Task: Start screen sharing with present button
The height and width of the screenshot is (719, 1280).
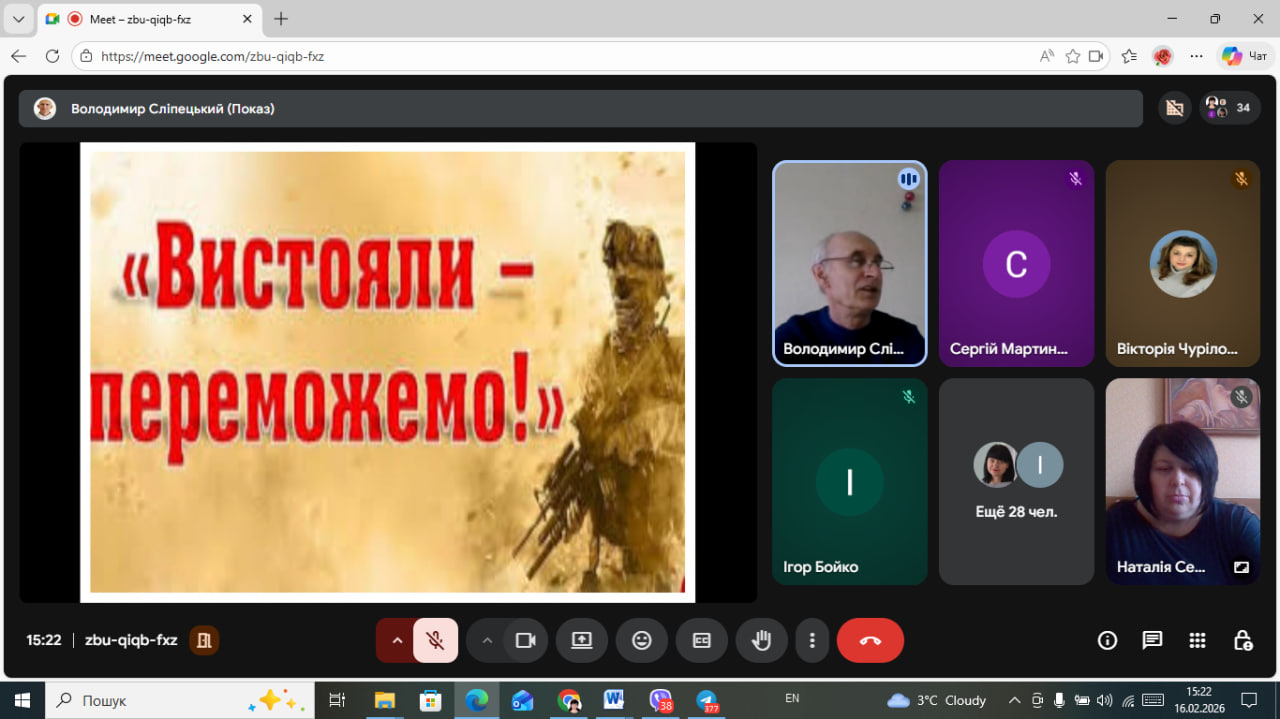Action: point(582,641)
